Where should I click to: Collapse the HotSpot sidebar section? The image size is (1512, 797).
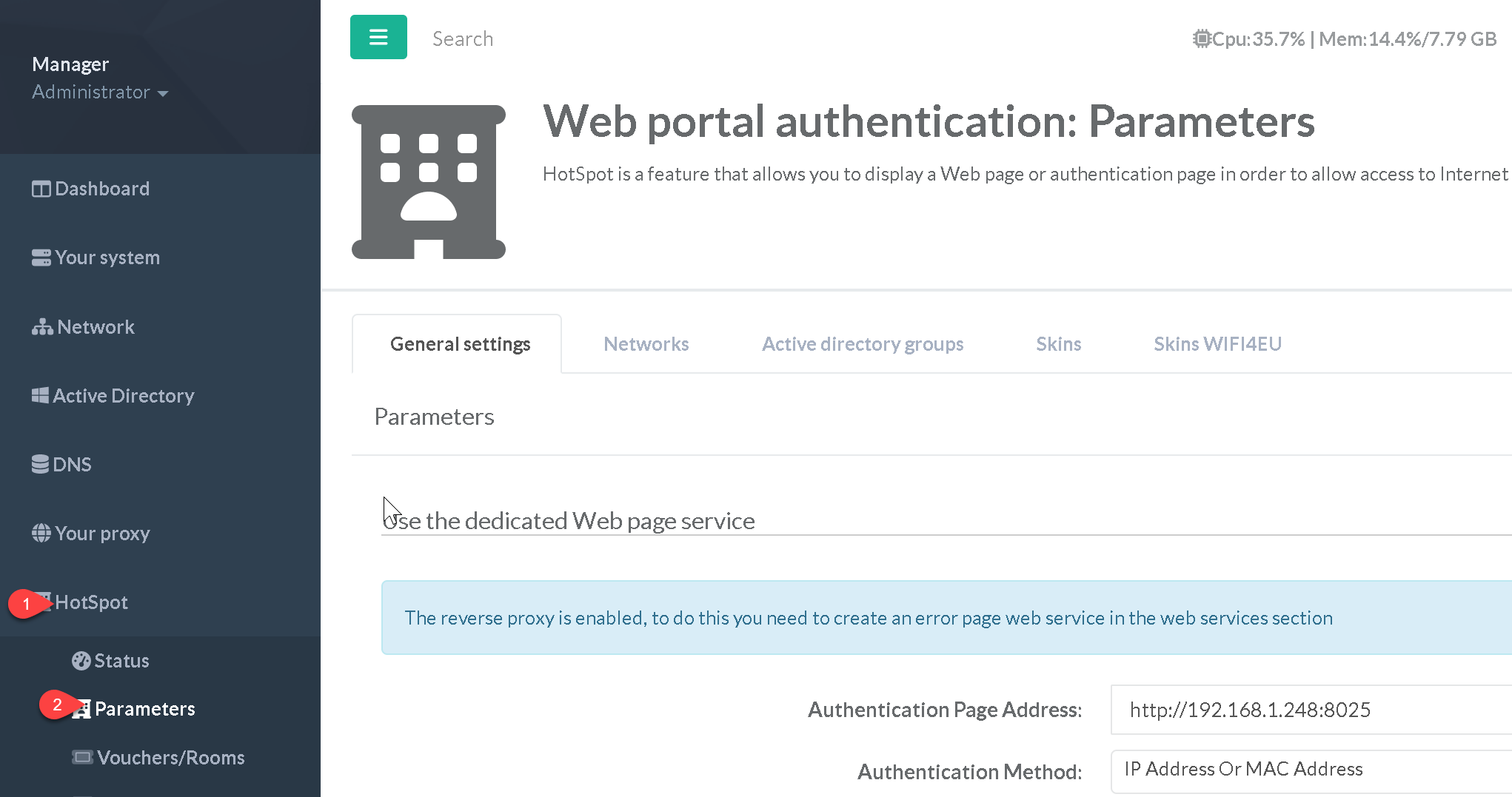pos(91,602)
